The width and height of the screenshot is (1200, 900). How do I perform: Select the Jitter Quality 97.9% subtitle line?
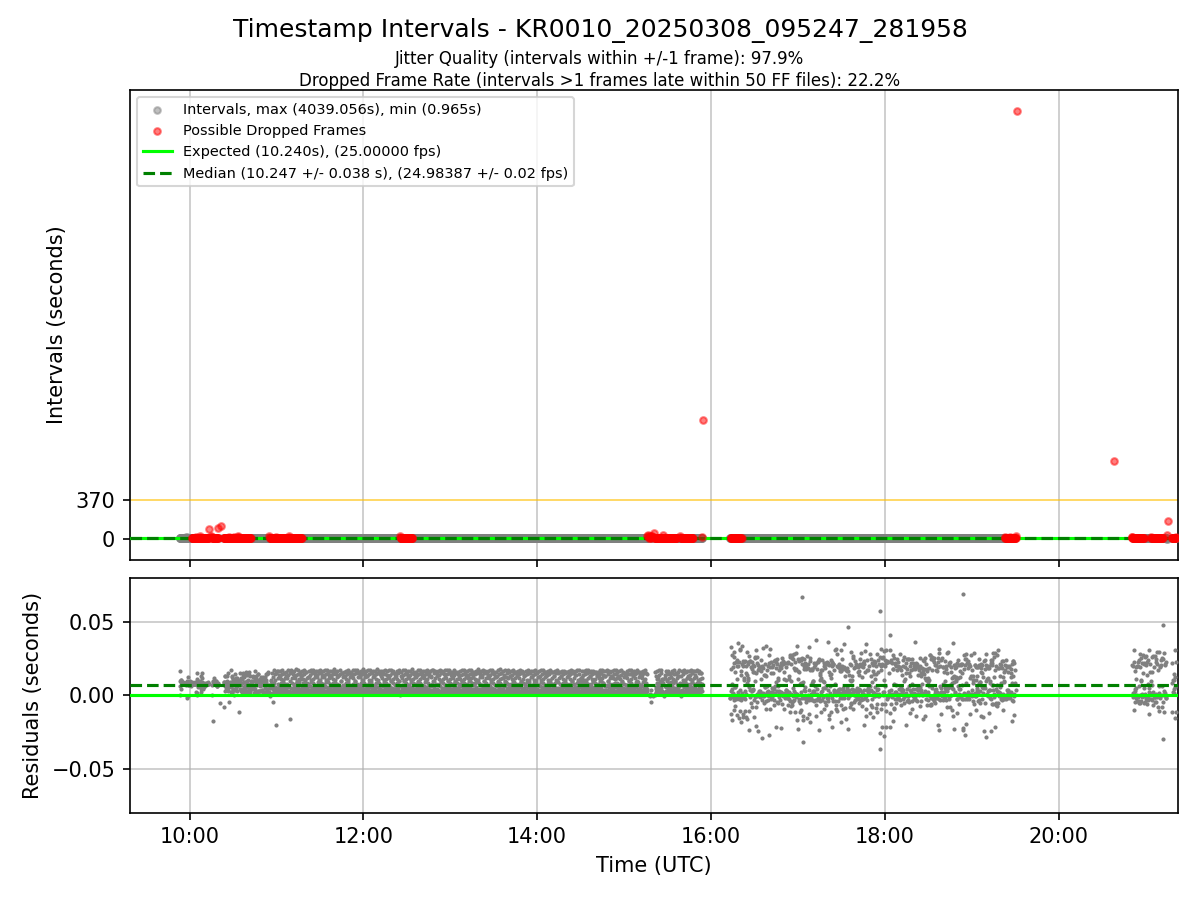(599, 58)
